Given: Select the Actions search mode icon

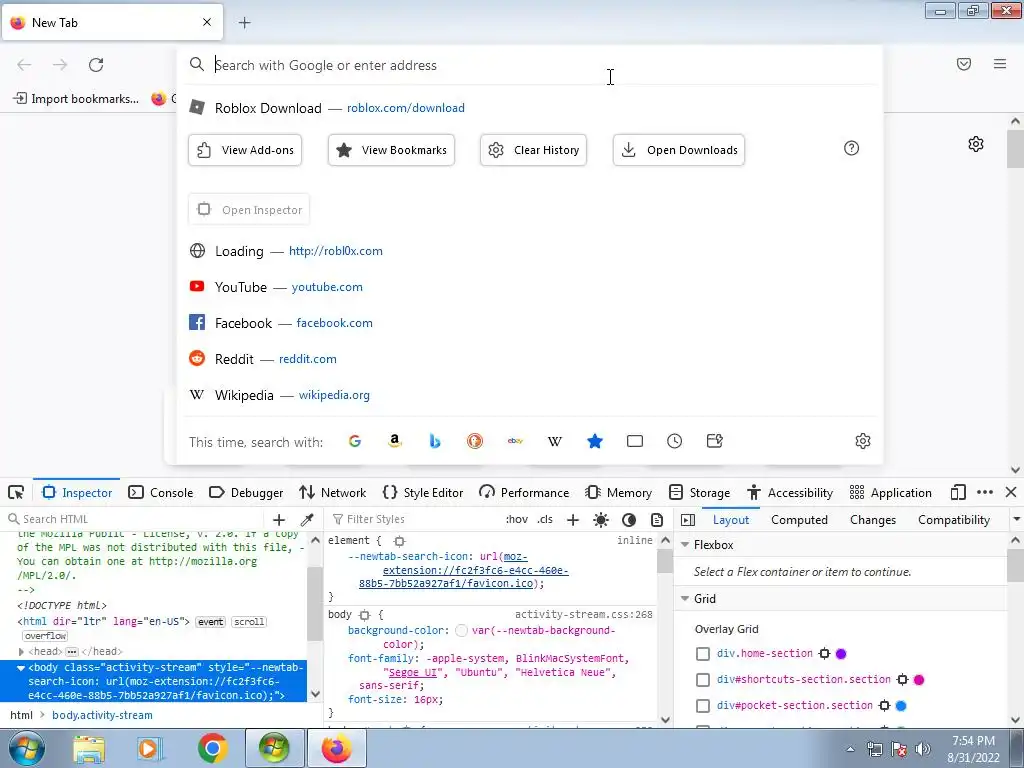Looking at the screenshot, I should tap(714, 441).
